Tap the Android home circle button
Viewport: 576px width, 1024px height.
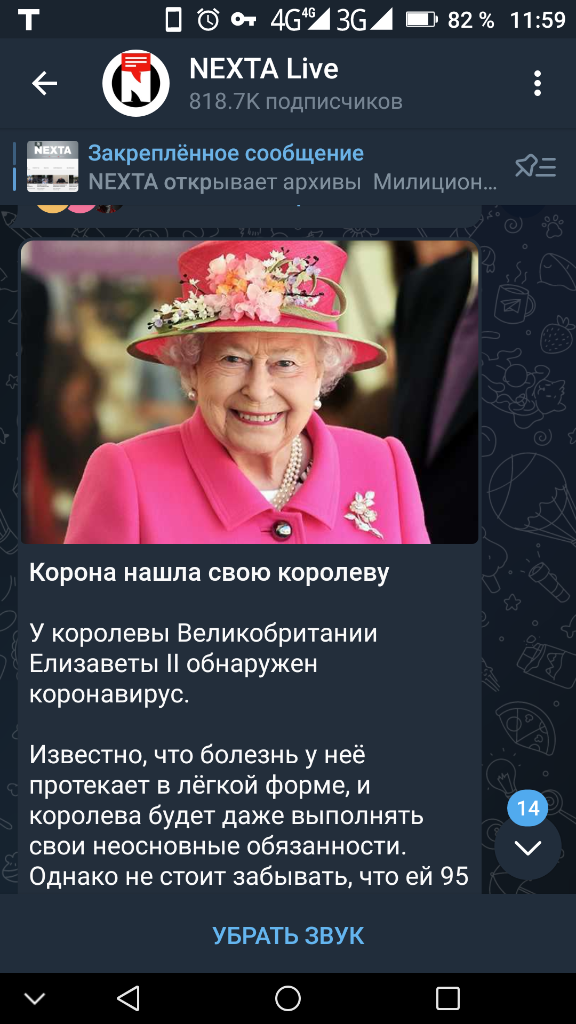point(288,999)
